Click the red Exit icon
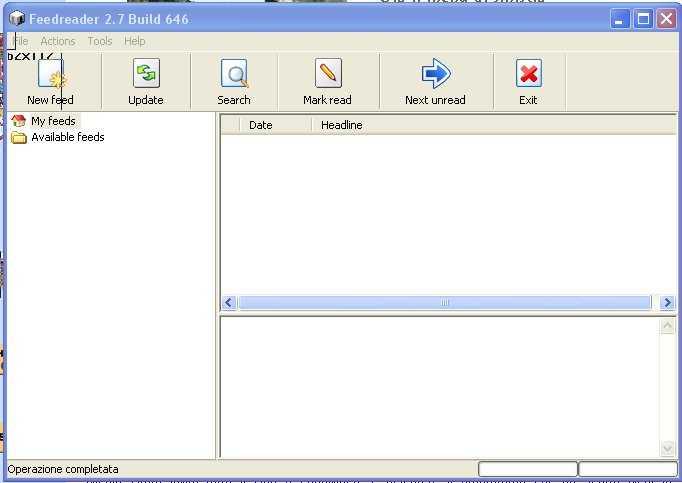Screen dimensions: 682x483 pyautogui.click(x=528, y=74)
